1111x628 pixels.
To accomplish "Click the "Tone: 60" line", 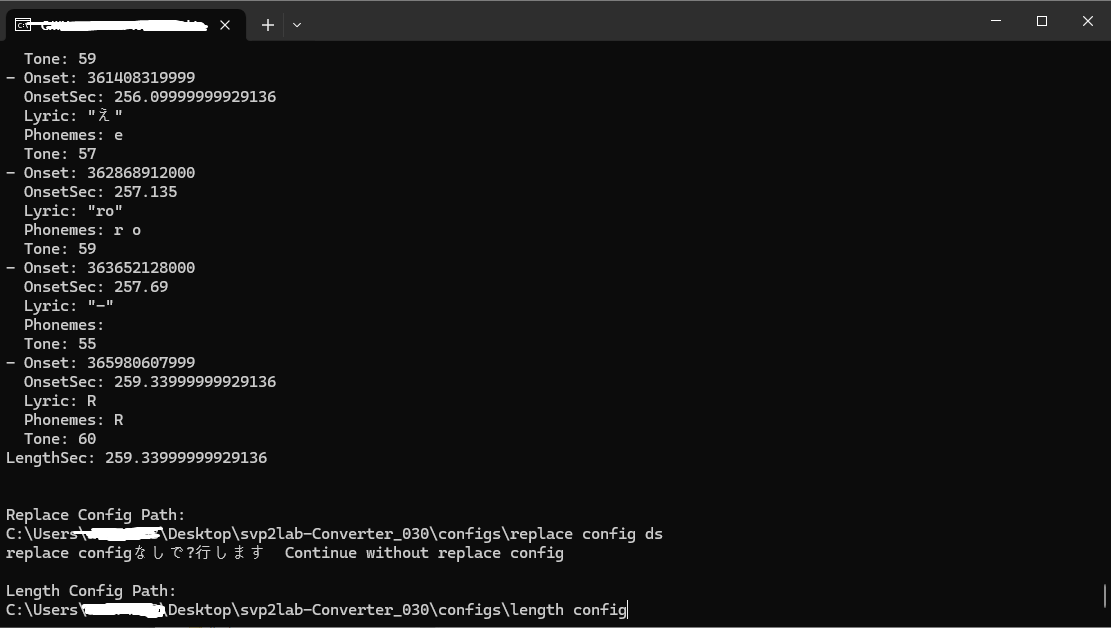I will coord(60,439).
